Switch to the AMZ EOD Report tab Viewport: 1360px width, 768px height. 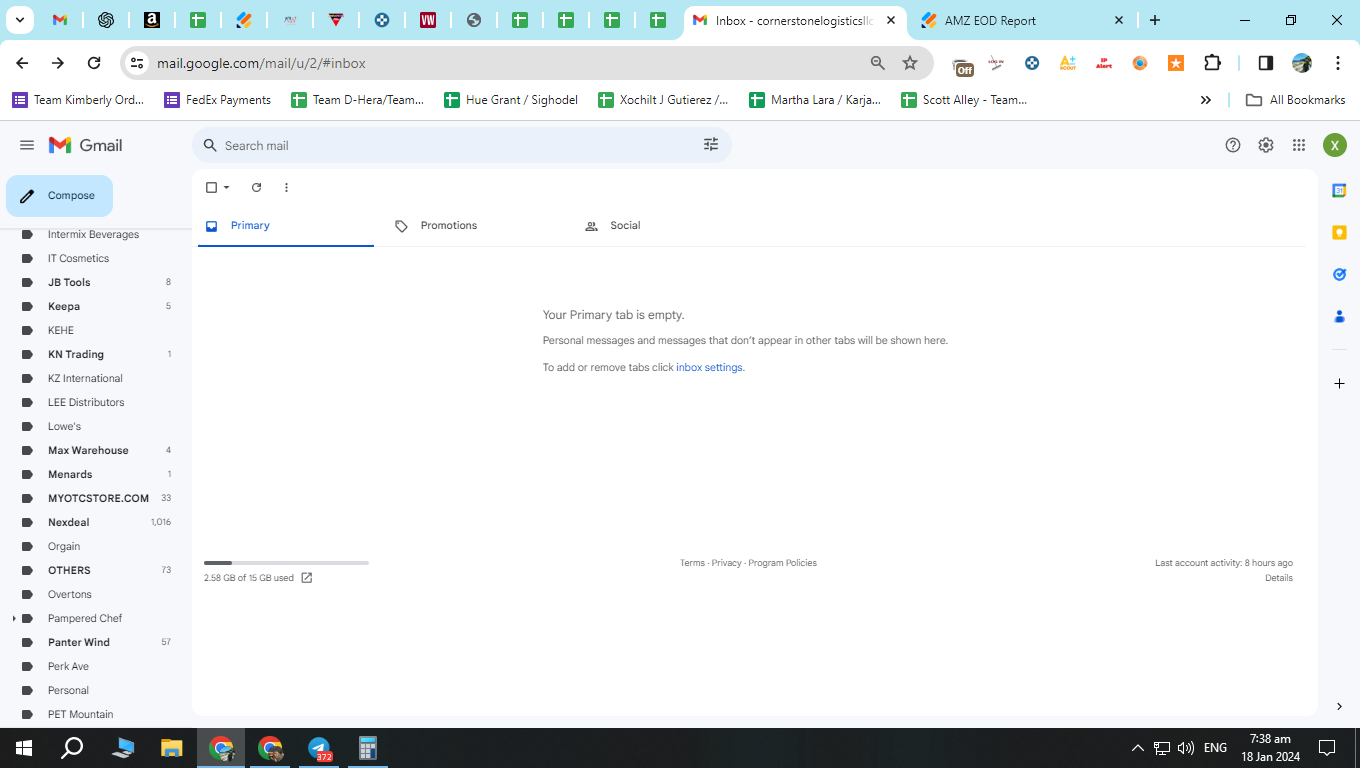tap(1023, 20)
